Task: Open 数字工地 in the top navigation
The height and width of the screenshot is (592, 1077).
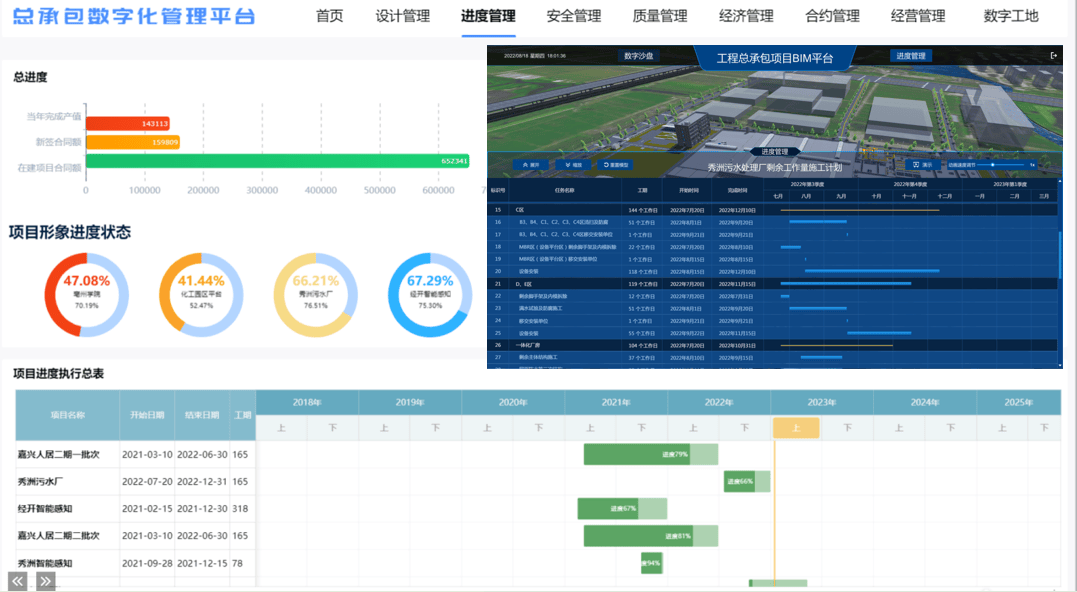Action: coord(1010,16)
